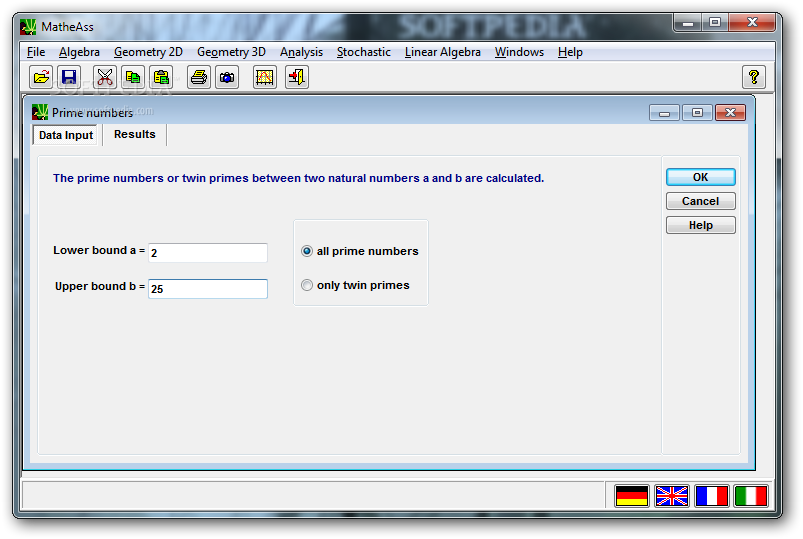This screenshot has width=803, height=539.
Task: Maximize the Prime numbers child window
Action: (x=697, y=113)
